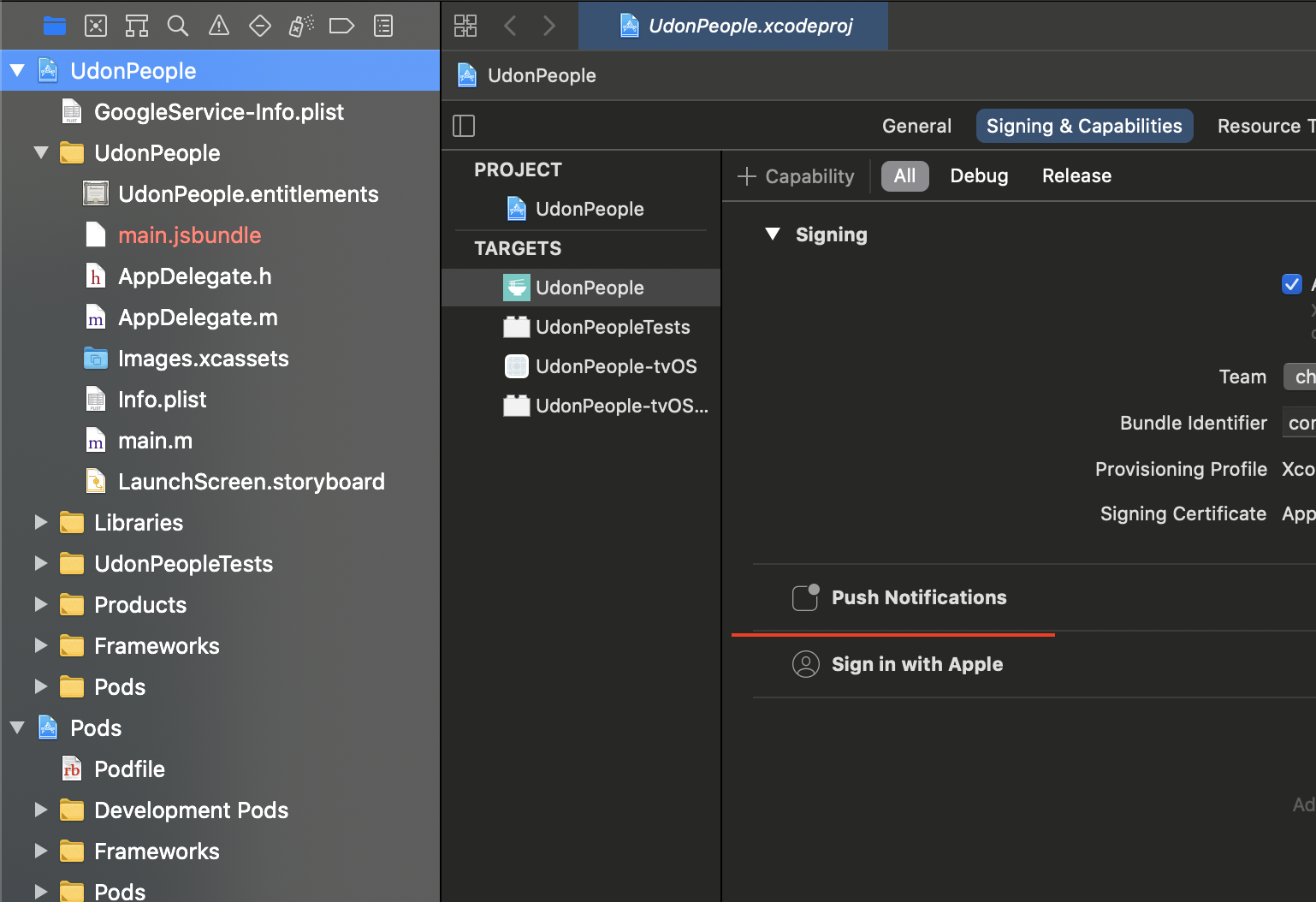This screenshot has height=902, width=1316.
Task: Open the Debug navigator
Action: [x=301, y=27]
